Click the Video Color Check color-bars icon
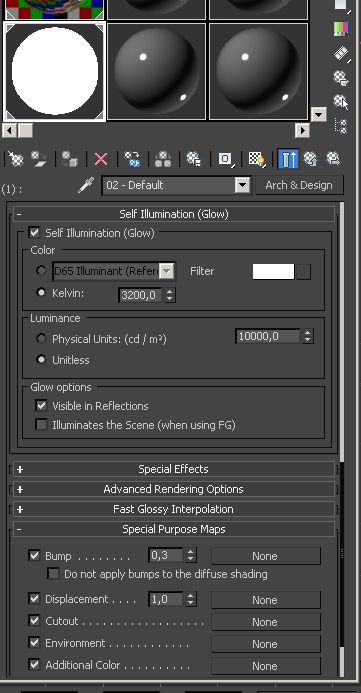Screen dimensions: 361x693 pyautogui.click(x=341, y=29)
